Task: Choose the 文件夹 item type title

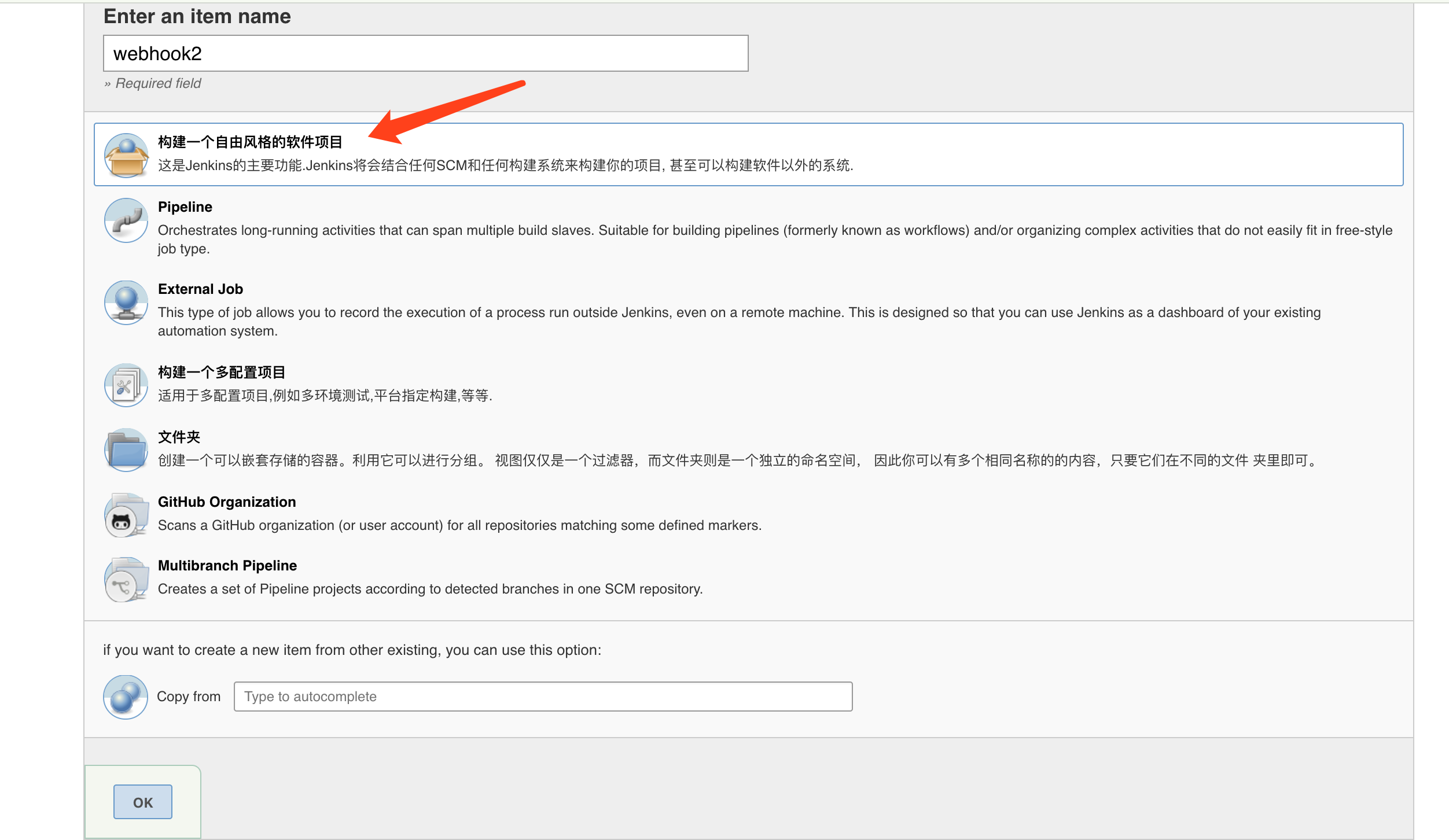Action: tap(179, 437)
